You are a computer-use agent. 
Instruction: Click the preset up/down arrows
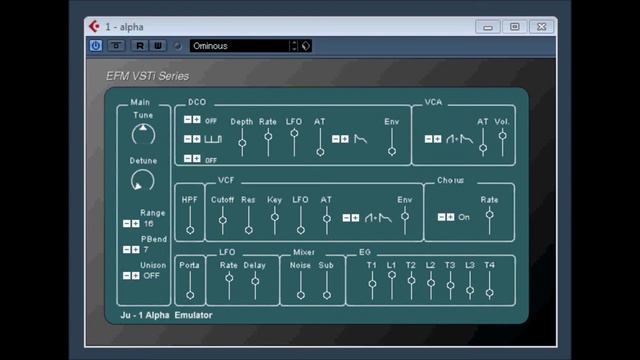pos(294,46)
